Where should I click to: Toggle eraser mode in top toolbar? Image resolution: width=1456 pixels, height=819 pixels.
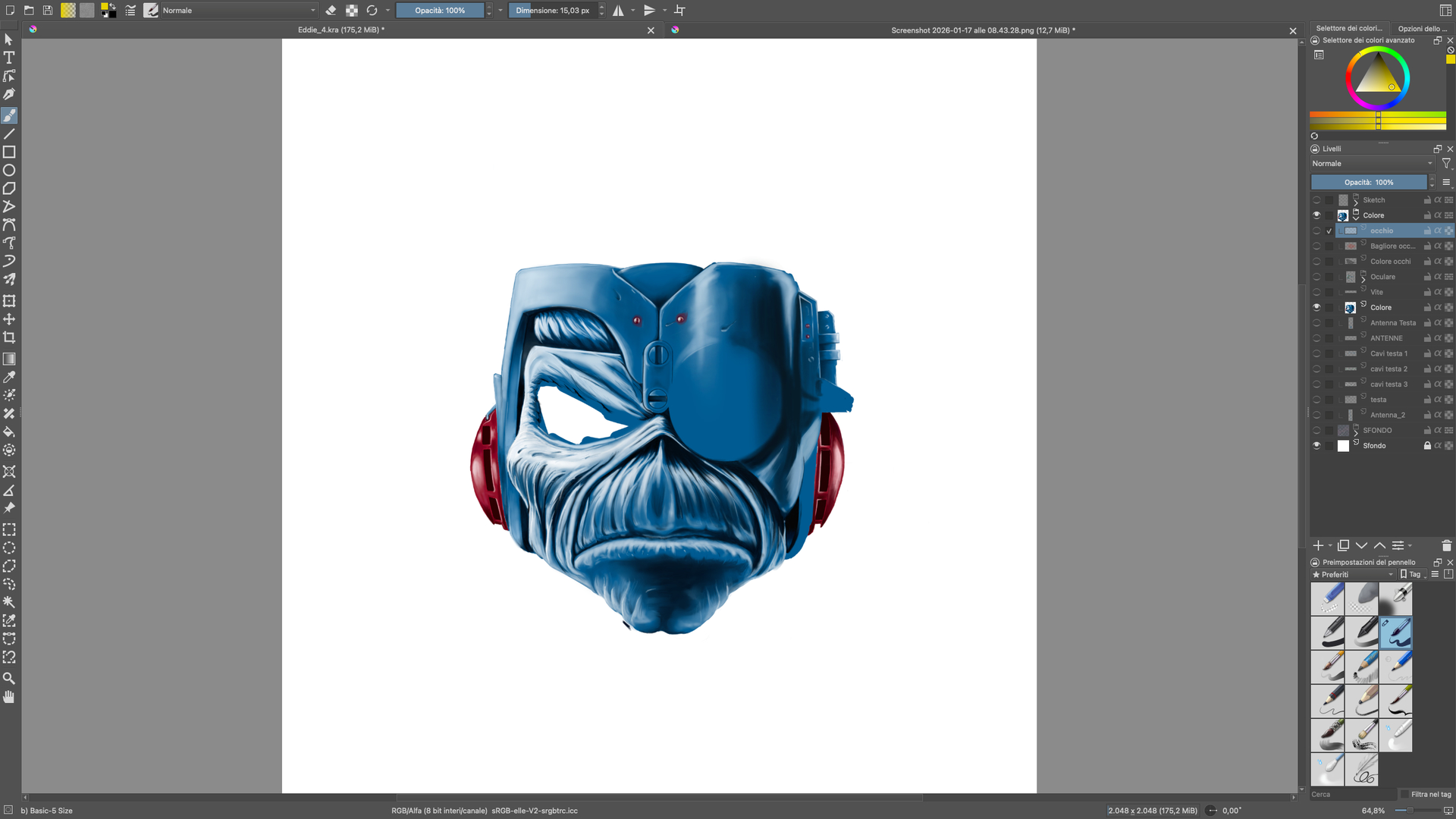(331, 11)
